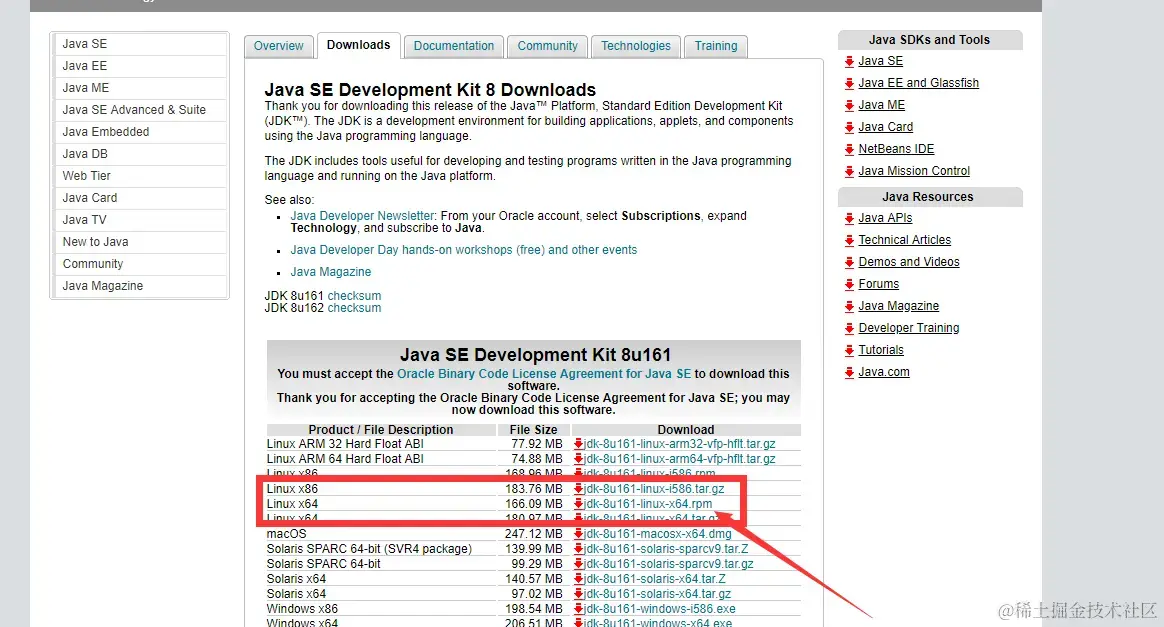Download jdk-8u161-macosx-x64.dmg file link
The height and width of the screenshot is (627, 1164).
click(x=658, y=534)
